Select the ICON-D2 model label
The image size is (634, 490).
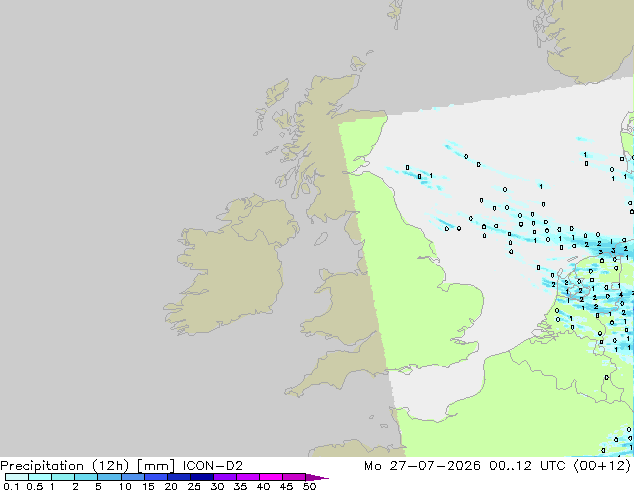point(213,466)
